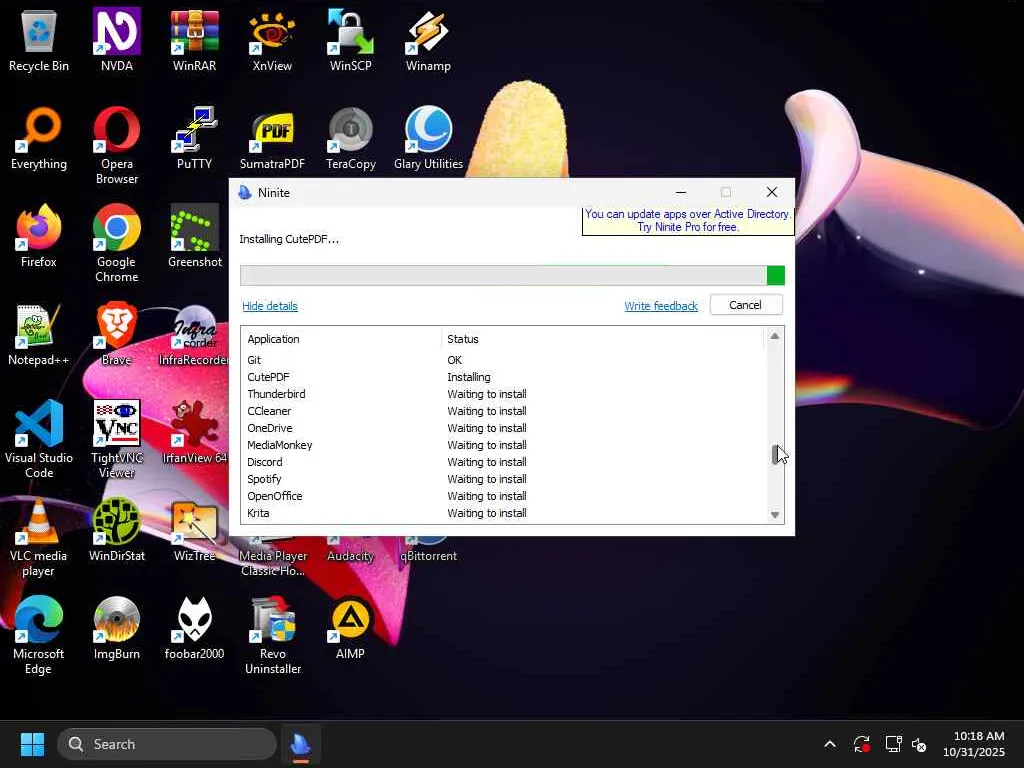Viewport: 1024px width, 768px height.
Task: Click the SumatraPDF desktop icon
Action: coord(272,138)
